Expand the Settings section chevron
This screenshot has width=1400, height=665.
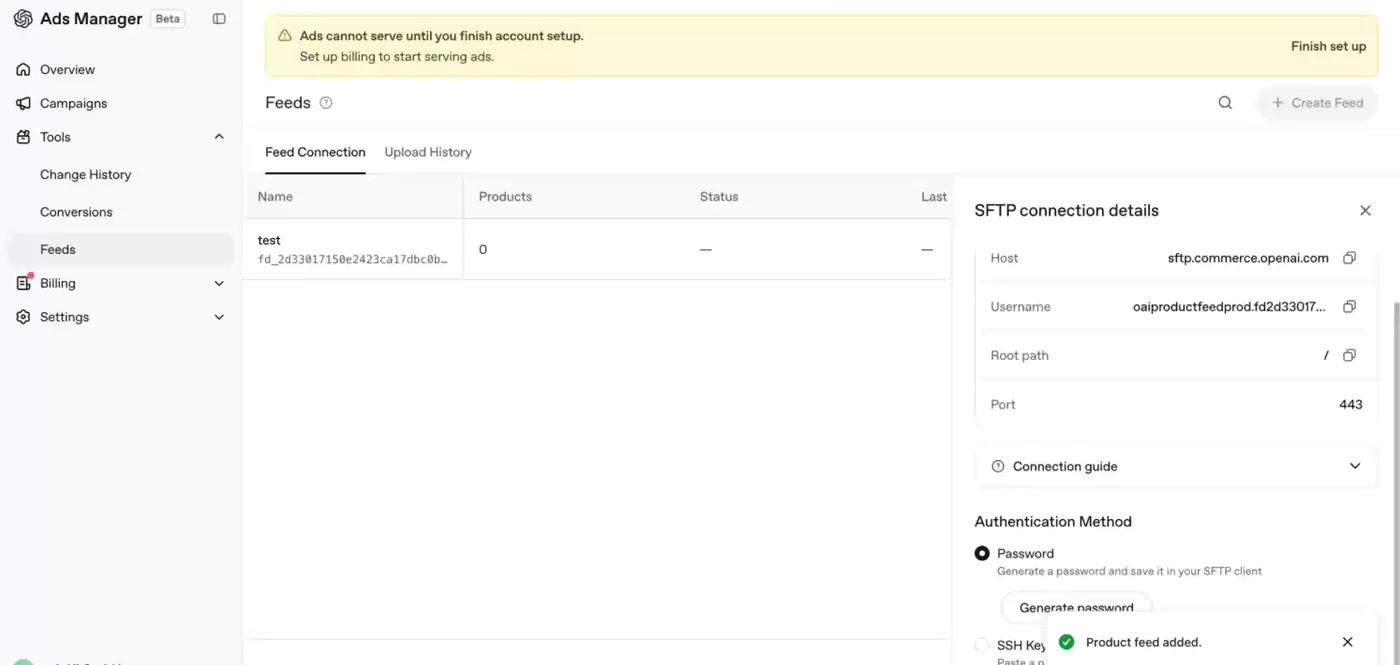click(x=219, y=317)
